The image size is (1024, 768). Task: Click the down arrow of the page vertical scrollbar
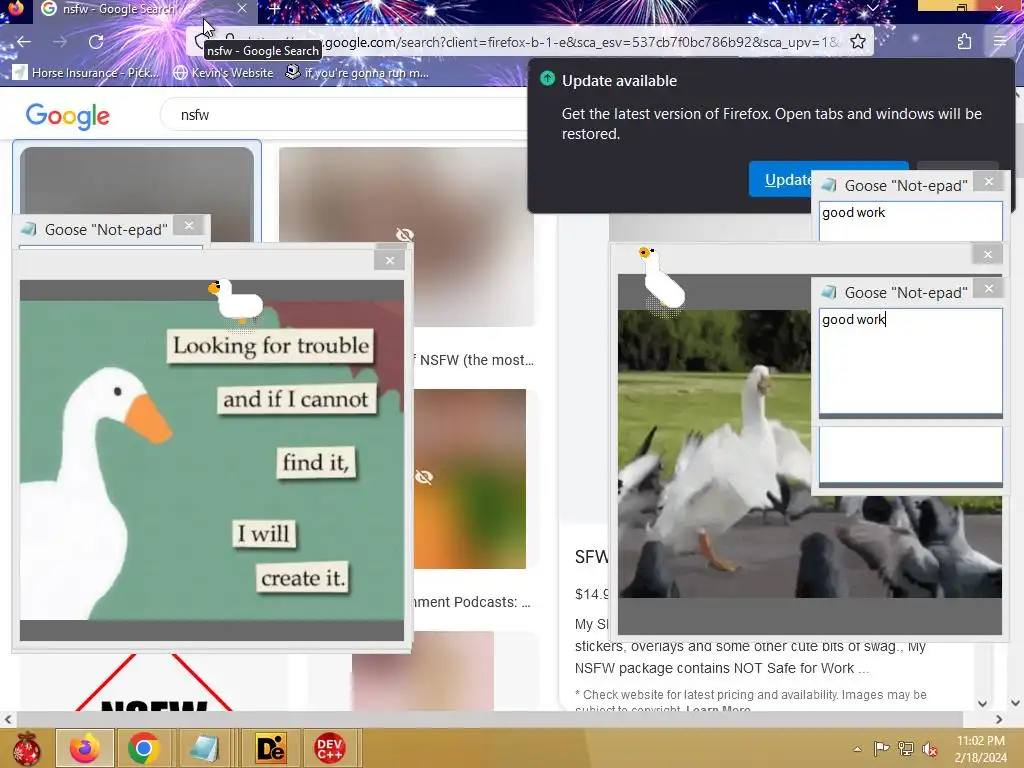click(1015, 703)
